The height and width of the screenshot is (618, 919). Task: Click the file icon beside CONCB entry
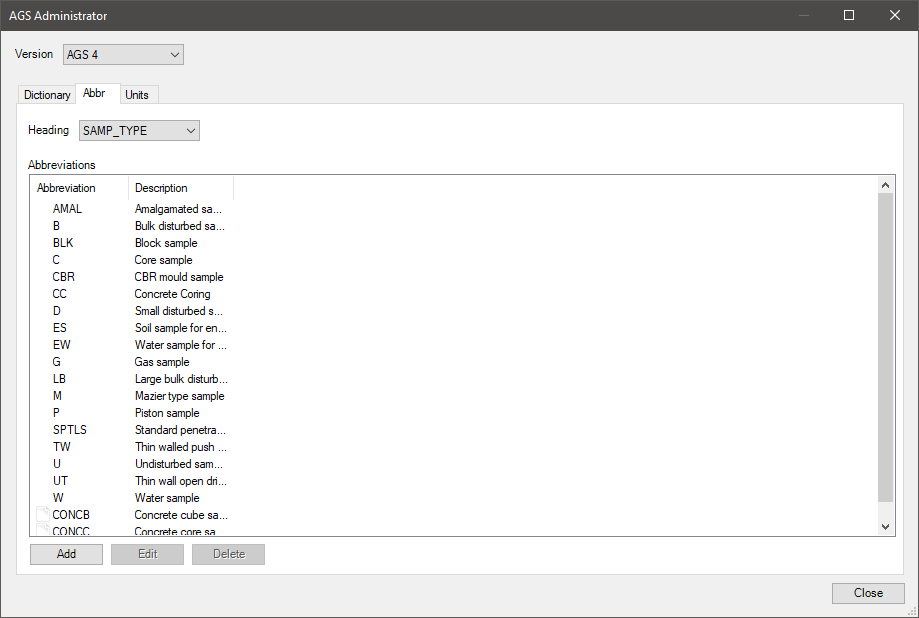click(42, 512)
